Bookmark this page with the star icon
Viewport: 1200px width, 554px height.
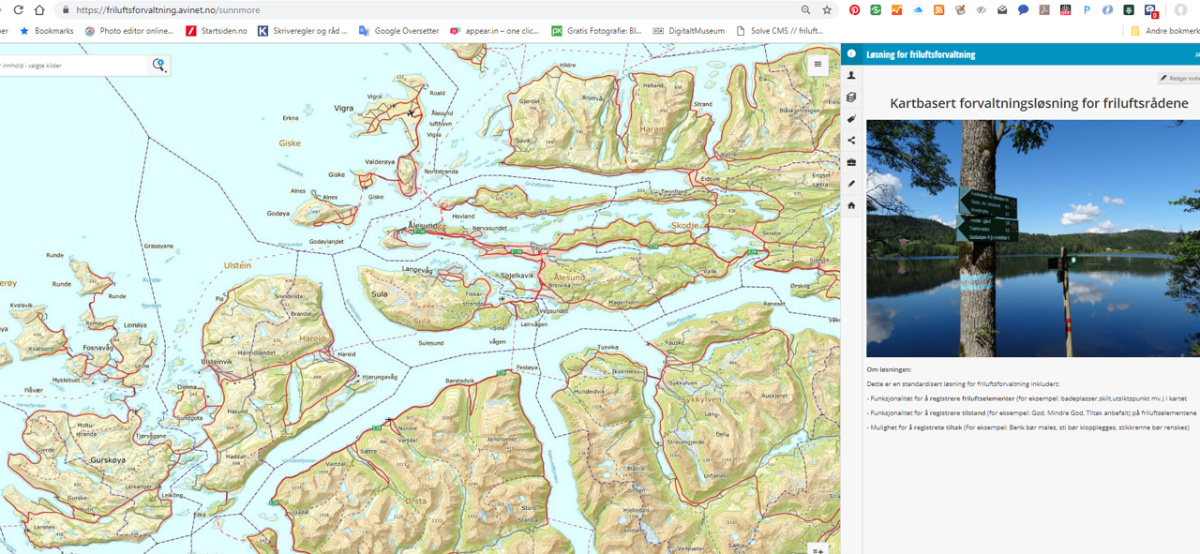tap(827, 10)
